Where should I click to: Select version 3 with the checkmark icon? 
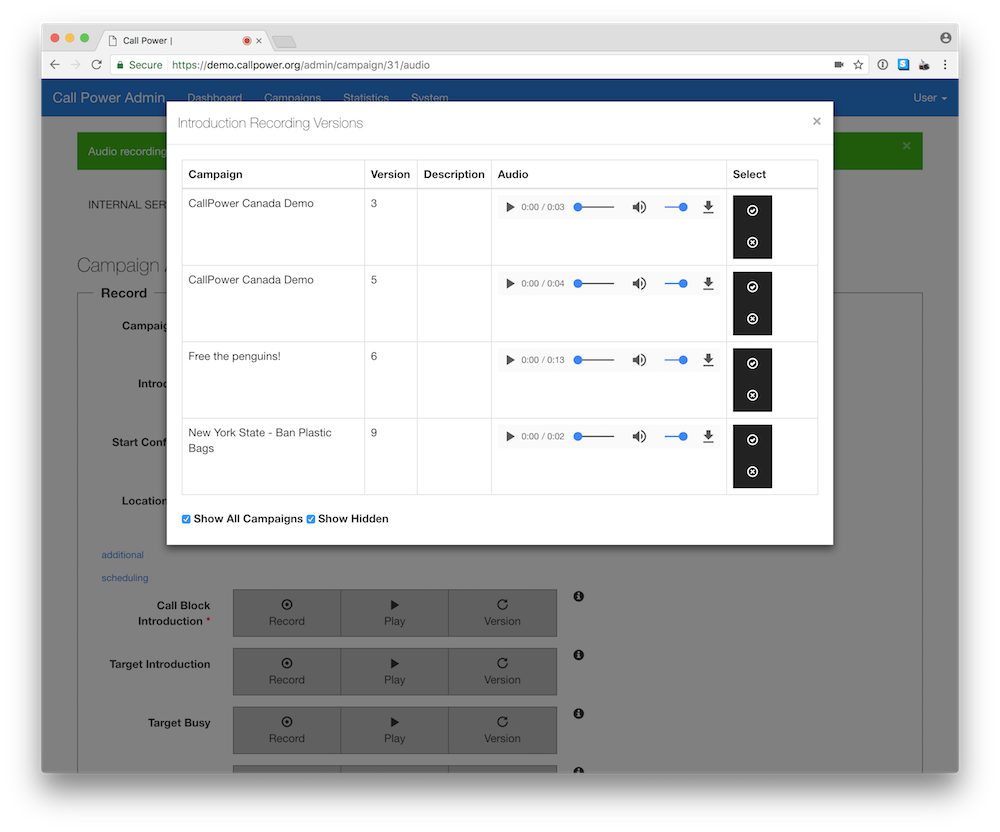click(752, 211)
